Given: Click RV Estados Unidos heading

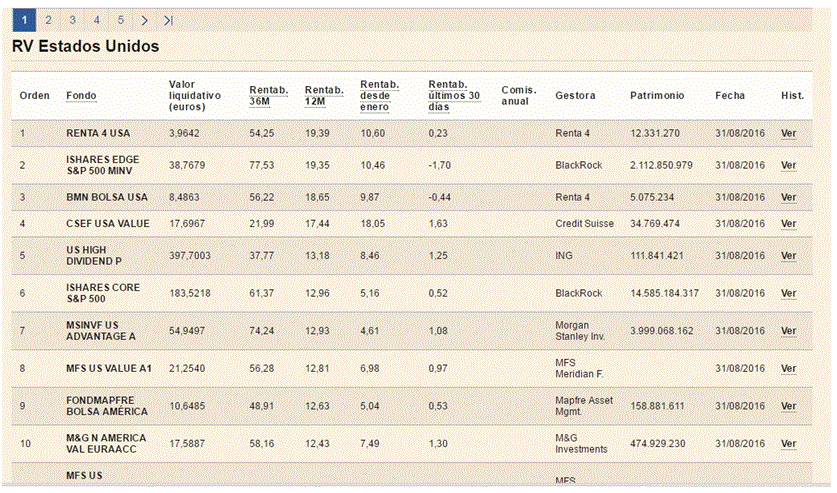Looking at the screenshot, I should pos(85,46).
